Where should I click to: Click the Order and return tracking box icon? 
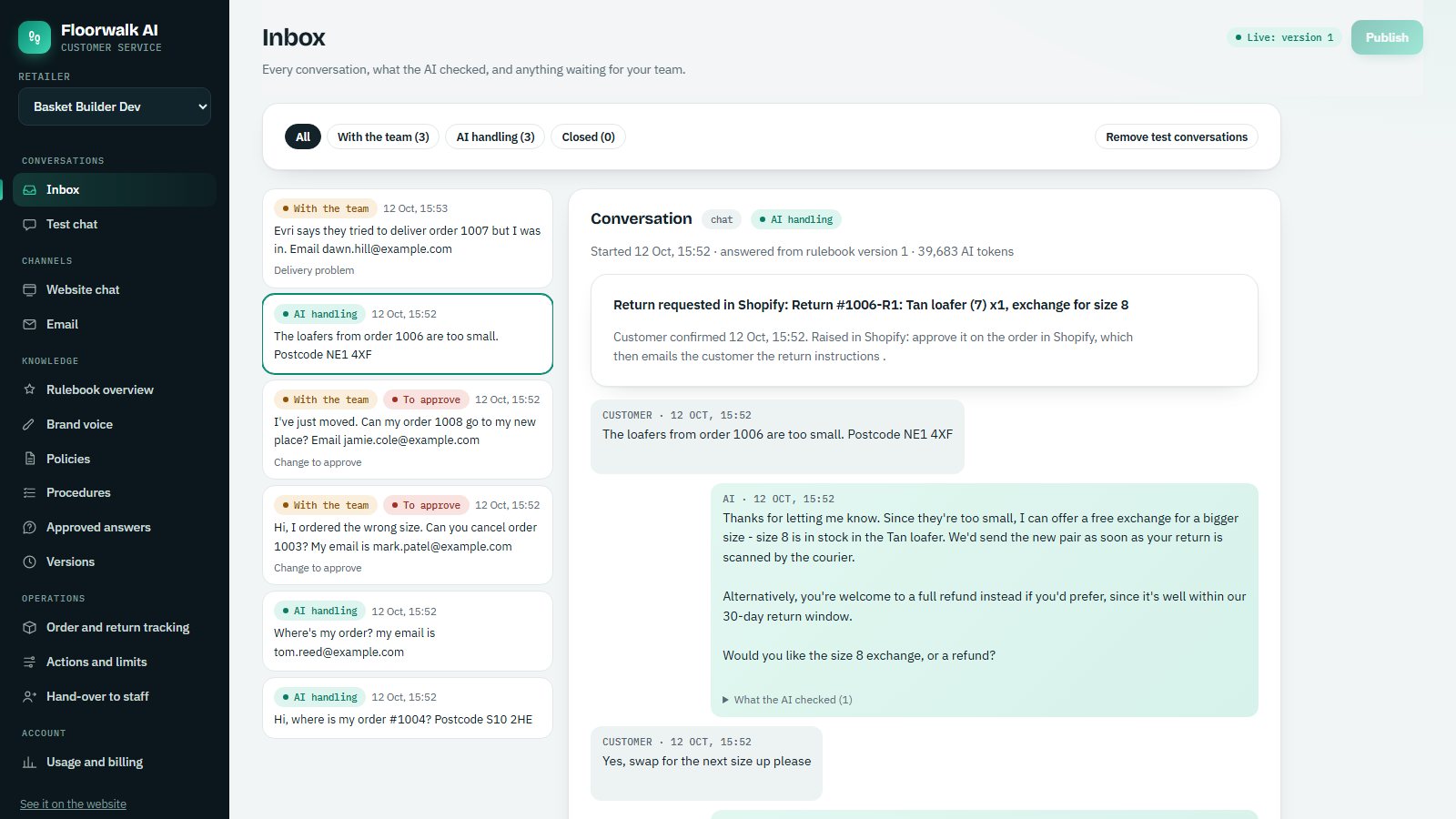click(x=29, y=627)
